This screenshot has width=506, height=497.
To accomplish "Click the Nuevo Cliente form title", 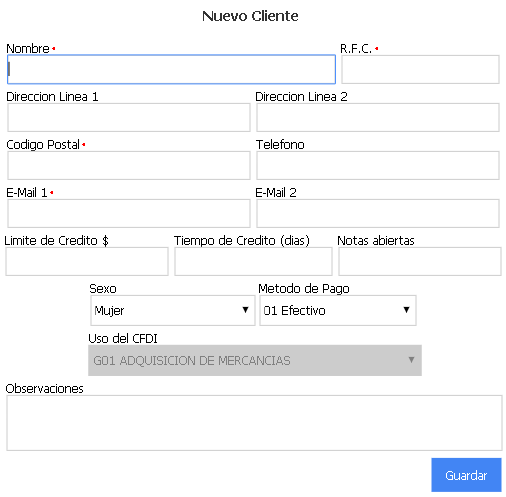I will (250, 16).
